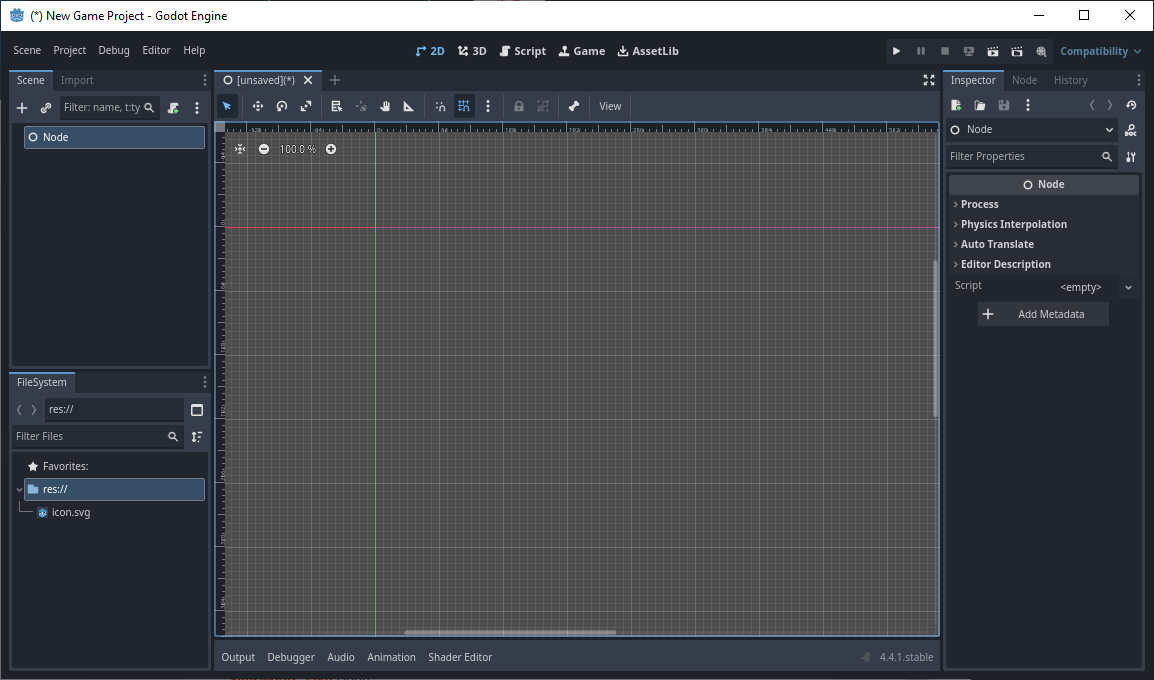Viewport: 1154px width, 680px height.
Task: Run the project with the play button
Action: tap(896, 51)
